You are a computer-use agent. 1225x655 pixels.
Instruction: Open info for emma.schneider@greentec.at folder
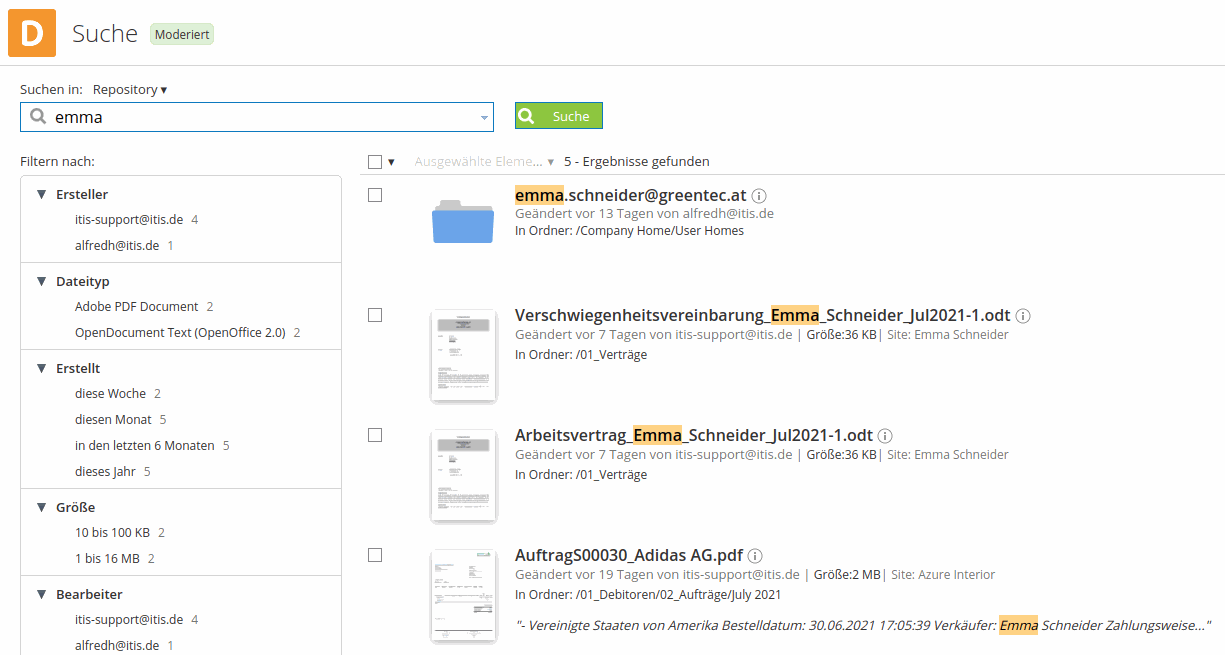click(759, 196)
